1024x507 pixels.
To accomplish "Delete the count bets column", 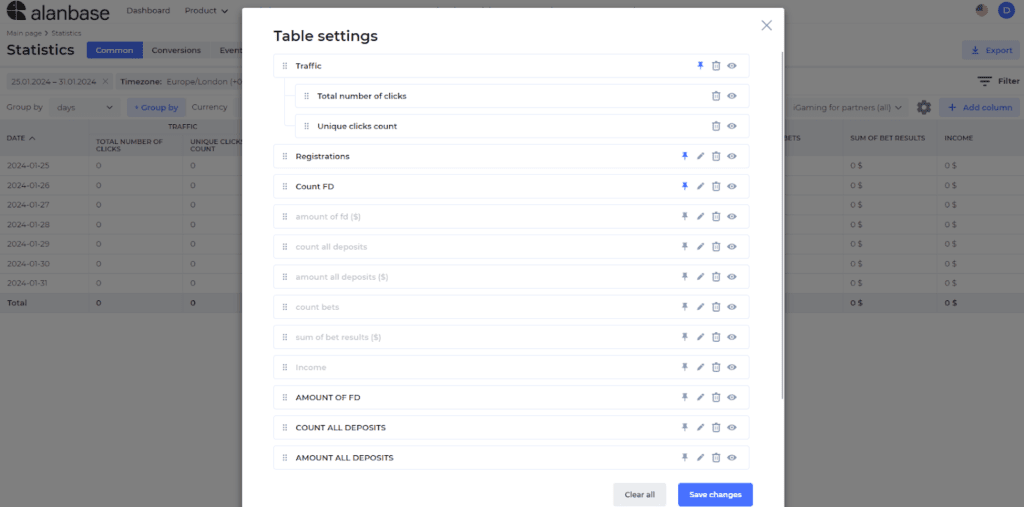I will [x=716, y=306].
